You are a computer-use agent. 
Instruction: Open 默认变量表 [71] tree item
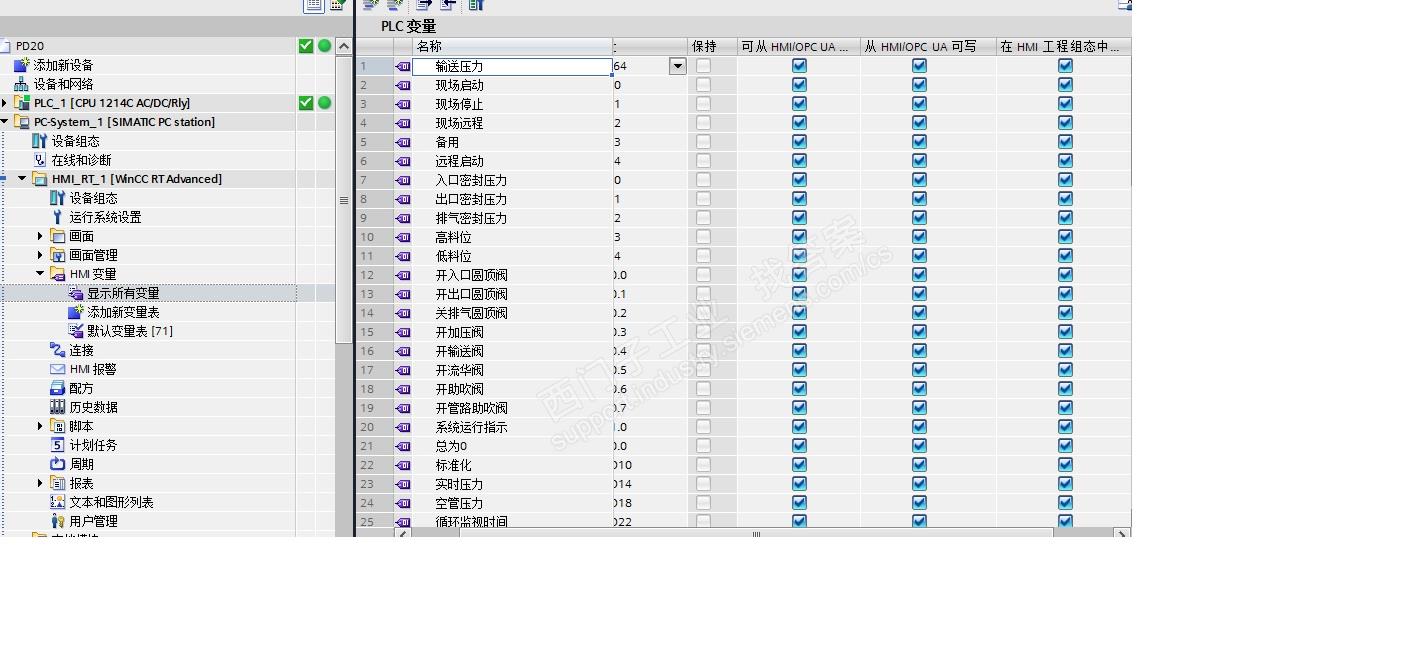tap(130, 331)
